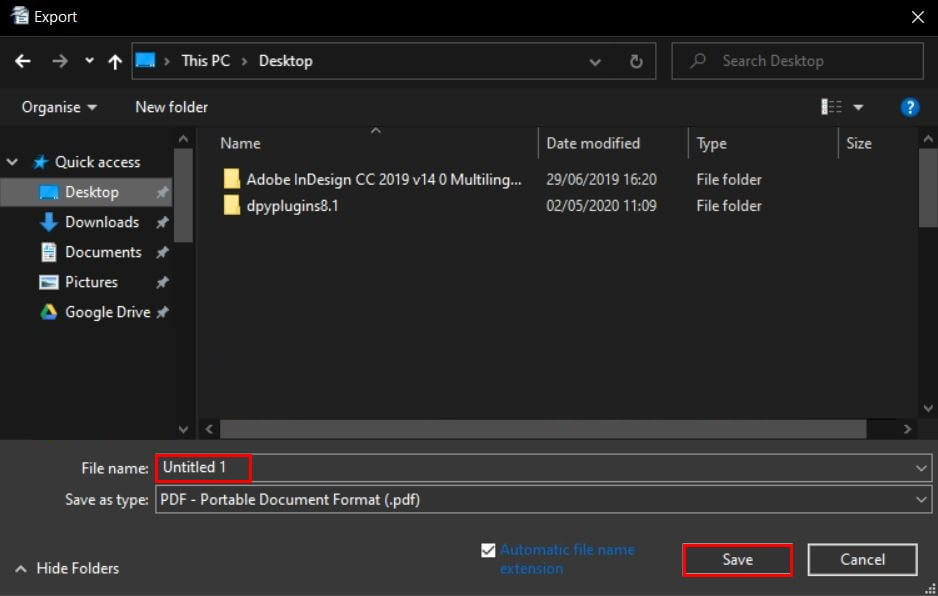938x596 pixels.
Task: Click the search magnifier icon
Action: (697, 61)
